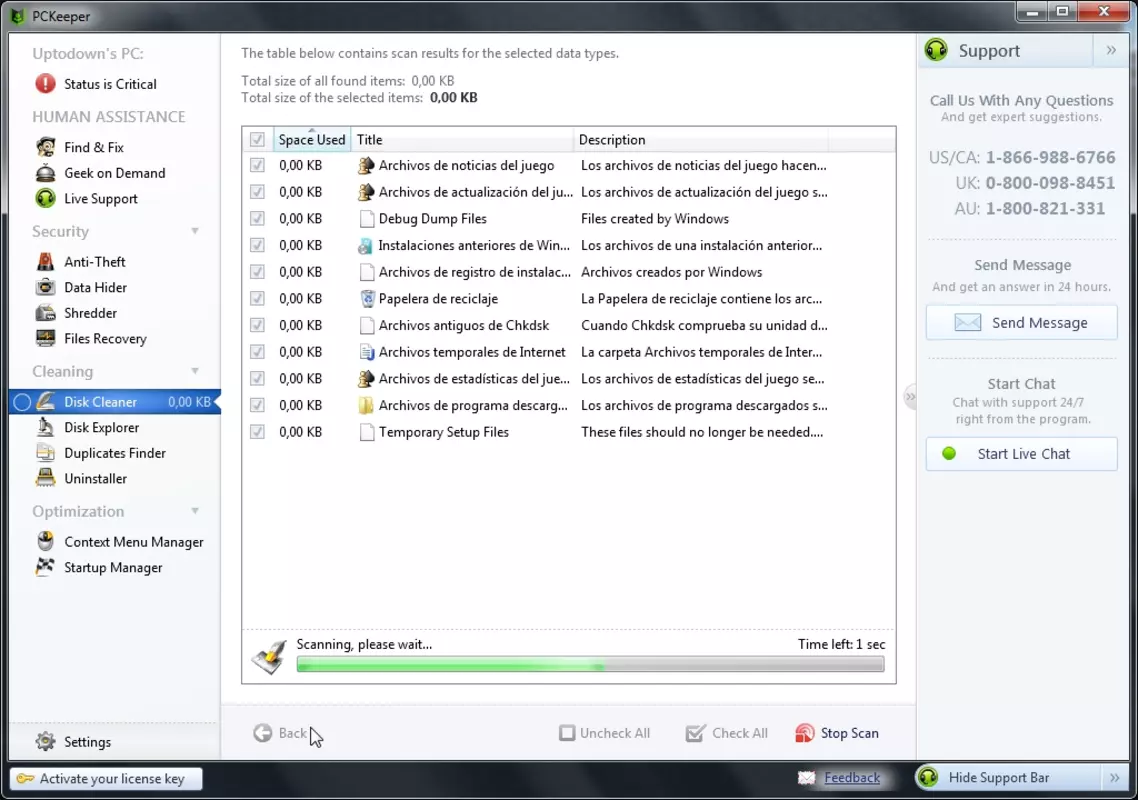Image resolution: width=1138 pixels, height=800 pixels.
Task: Uncheck Archivos de actualización del juego checkbox
Action: (257, 192)
